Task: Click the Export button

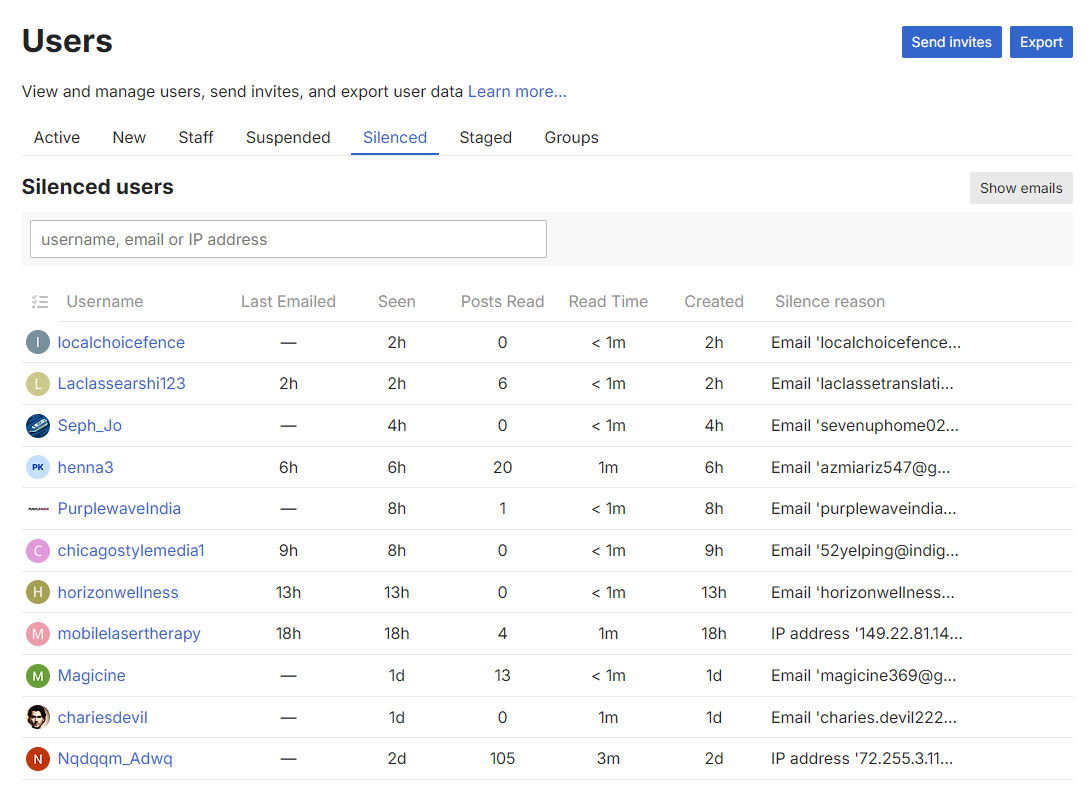Action: tap(1041, 42)
